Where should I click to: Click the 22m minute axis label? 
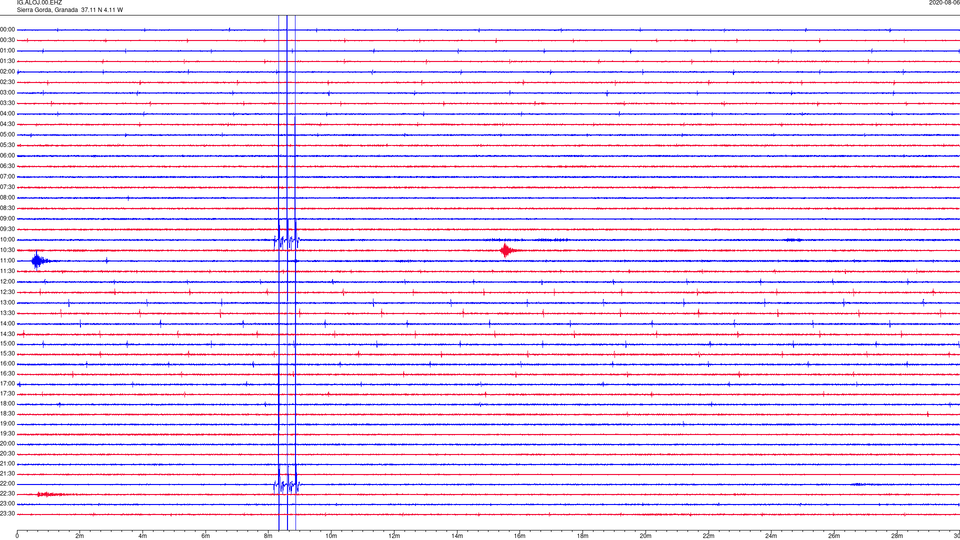[708, 536]
